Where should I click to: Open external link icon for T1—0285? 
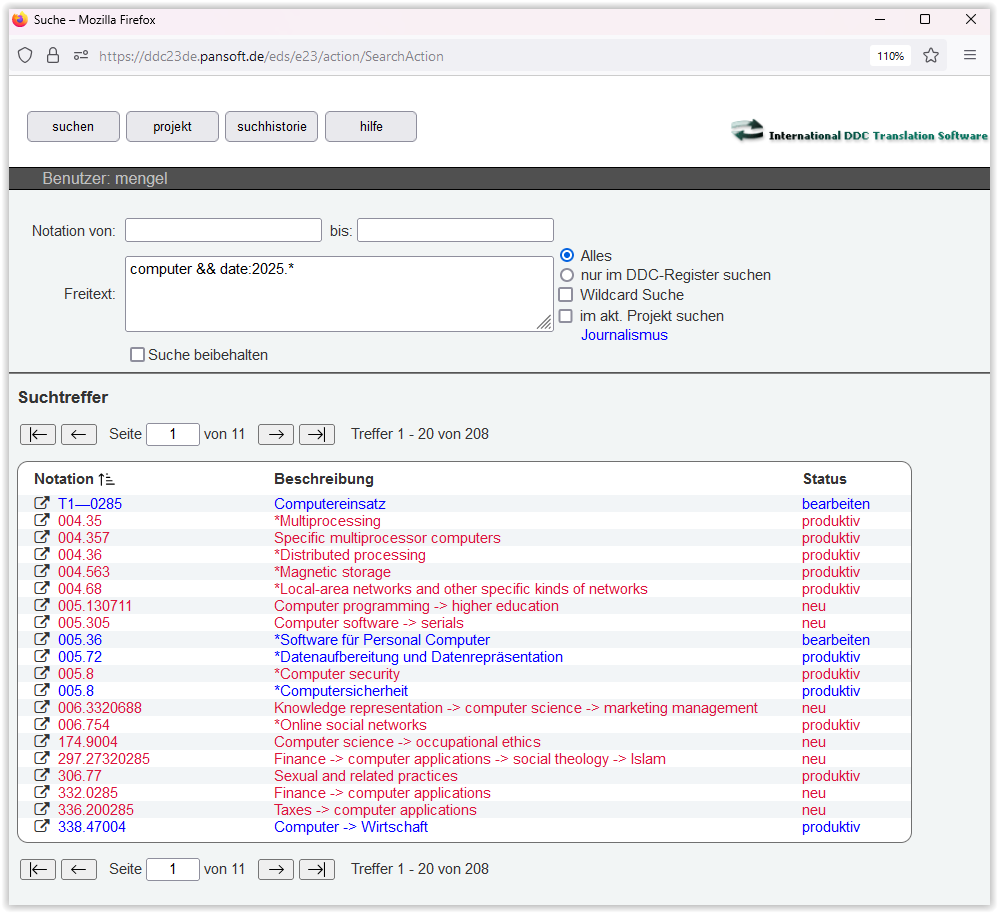(x=42, y=504)
